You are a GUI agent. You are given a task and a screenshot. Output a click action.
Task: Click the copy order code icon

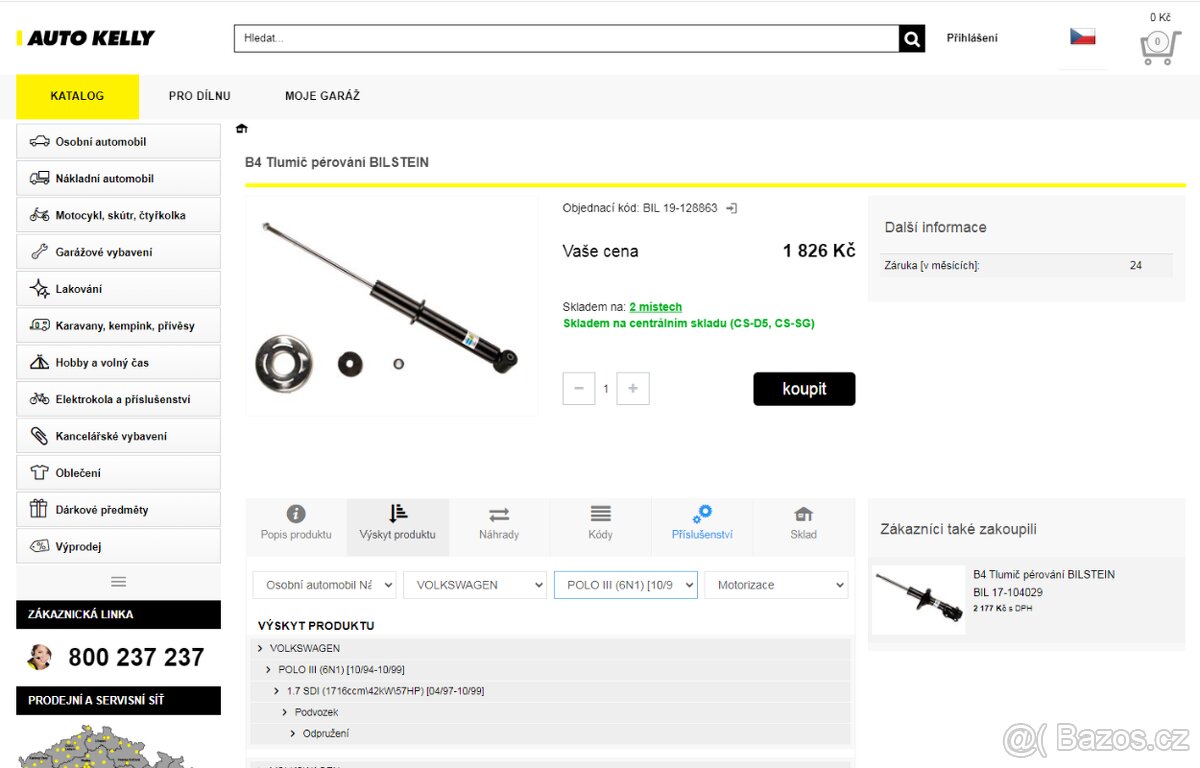[731, 208]
